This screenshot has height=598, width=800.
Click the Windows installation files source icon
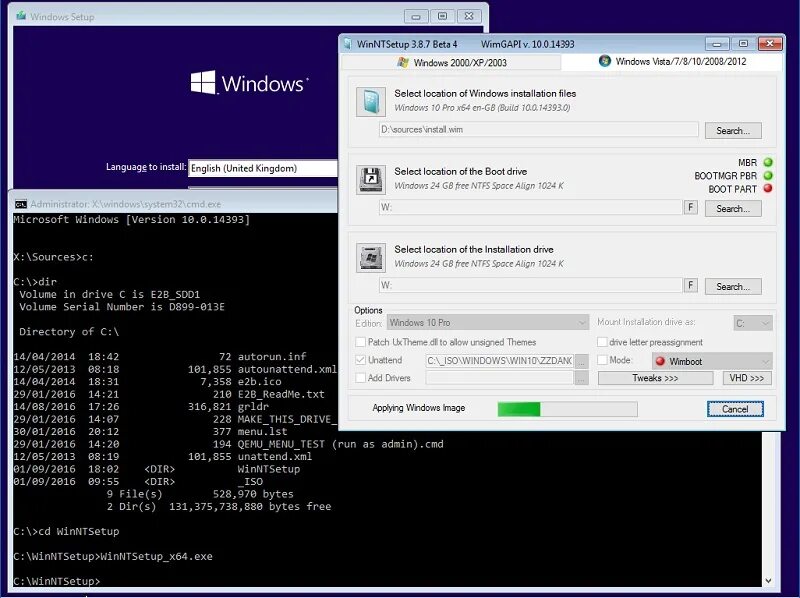370,102
